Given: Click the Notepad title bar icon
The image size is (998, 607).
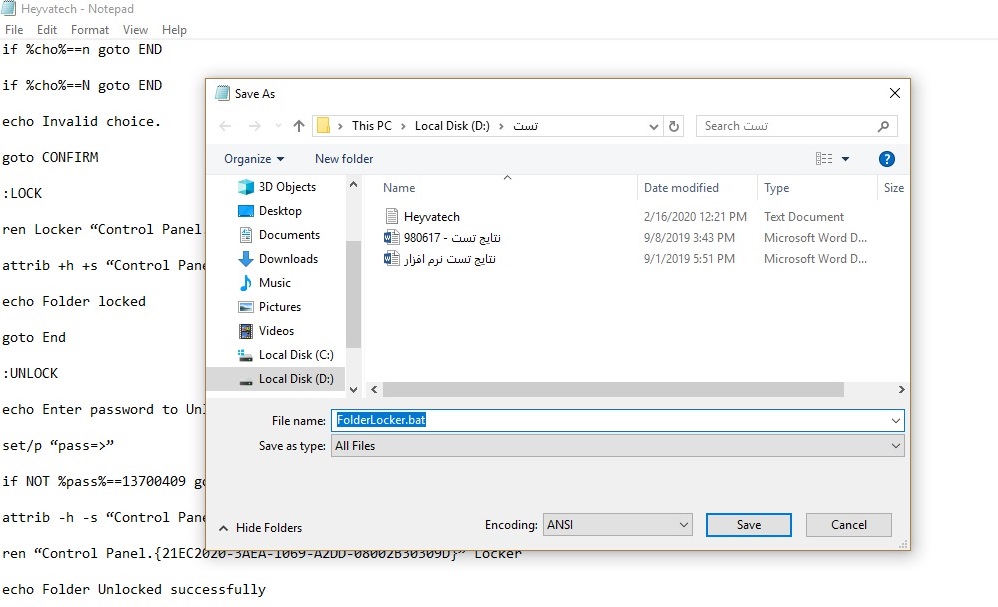Looking at the screenshot, I should (8, 8).
